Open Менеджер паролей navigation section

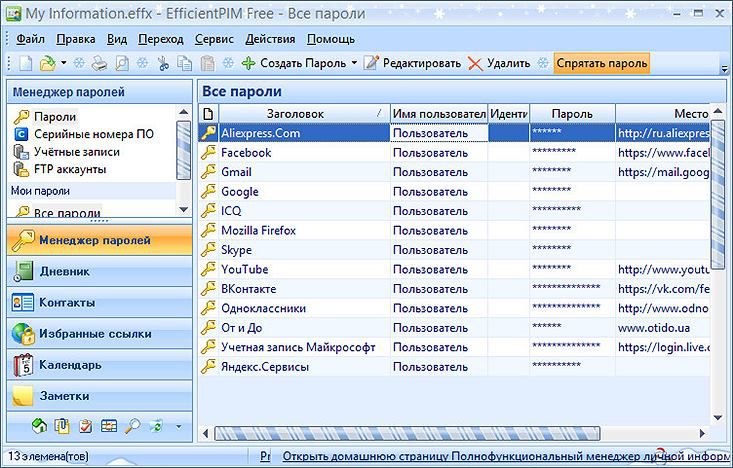(100, 240)
